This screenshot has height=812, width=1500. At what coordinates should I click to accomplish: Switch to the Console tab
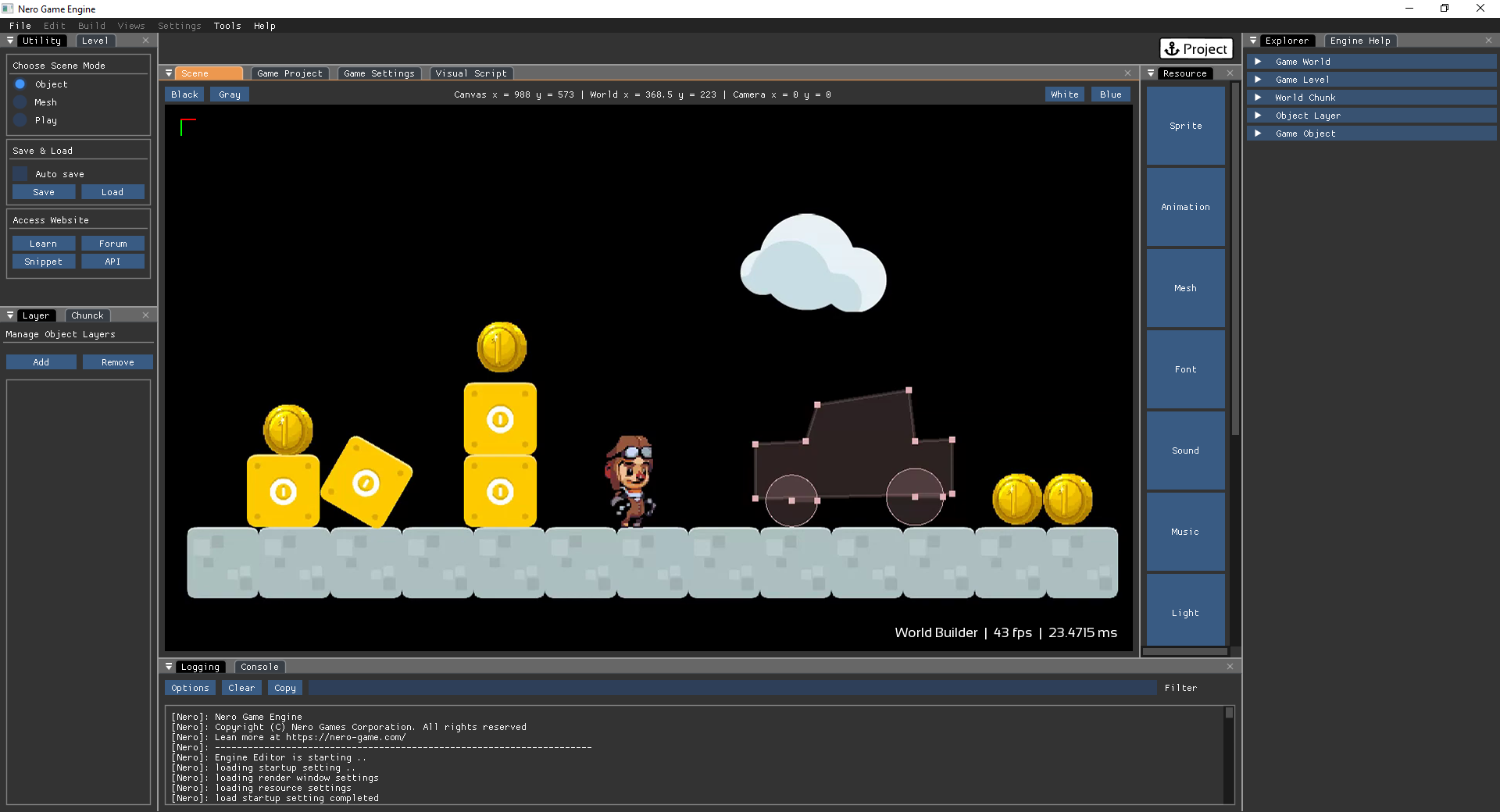point(259,667)
